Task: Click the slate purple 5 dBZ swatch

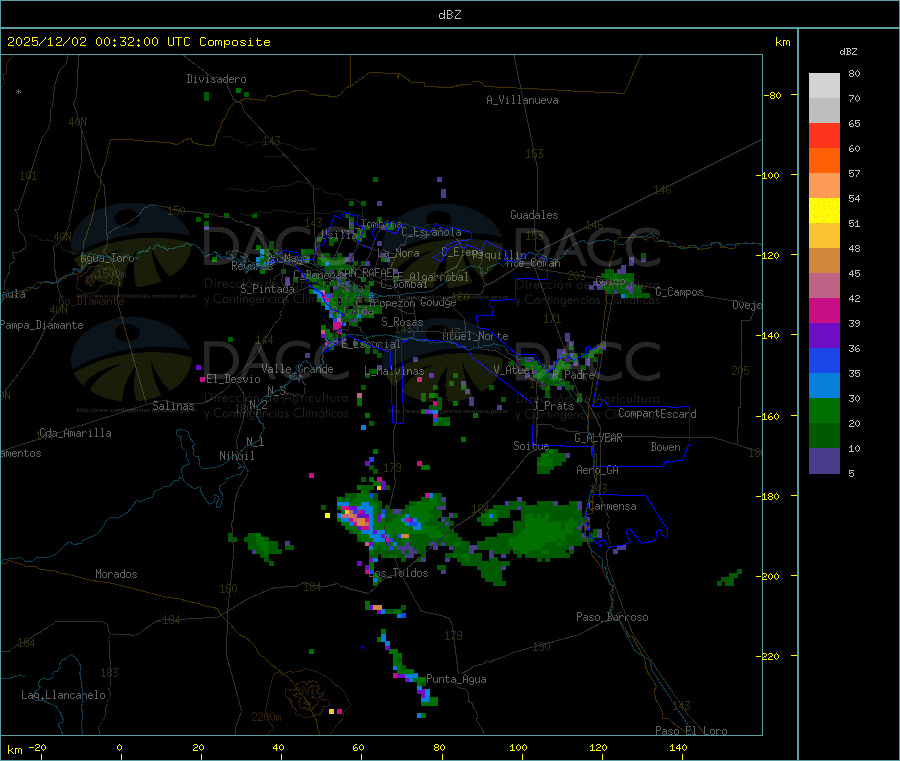Action: pos(824,461)
